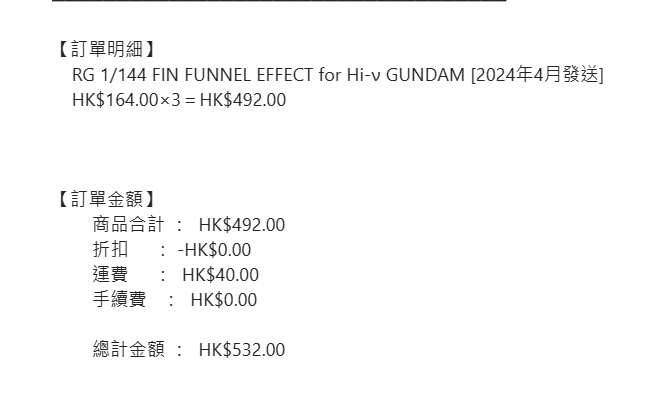Click the horizontal divider line at top
This screenshot has width=662, height=397.
tap(279, 0)
